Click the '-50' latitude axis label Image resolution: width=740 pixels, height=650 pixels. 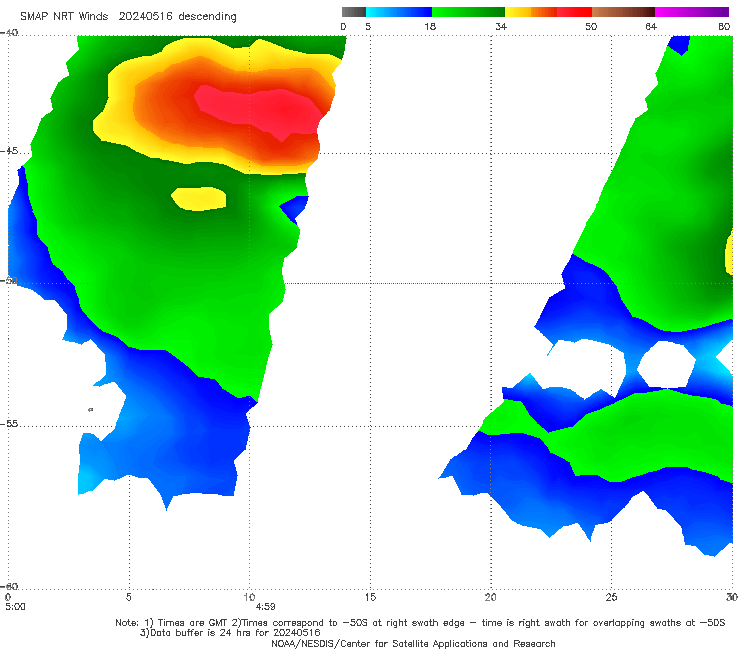click(9, 281)
